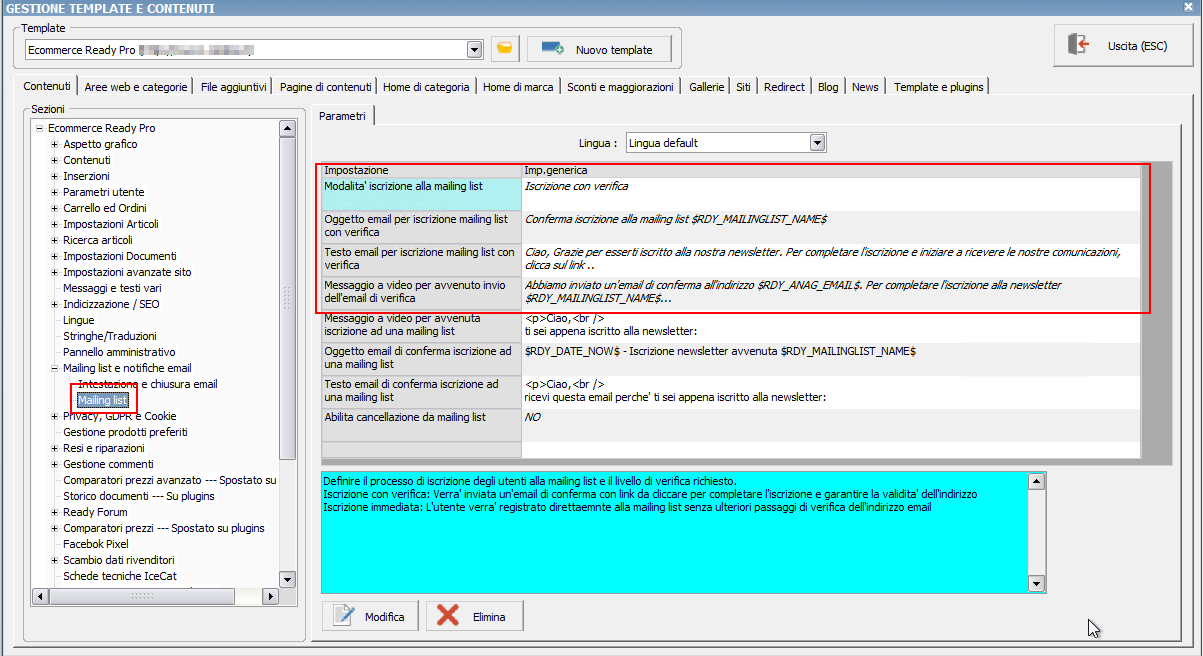The width and height of the screenshot is (1203, 656).
Task: Select the Contenuti tab
Action: (x=47, y=87)
